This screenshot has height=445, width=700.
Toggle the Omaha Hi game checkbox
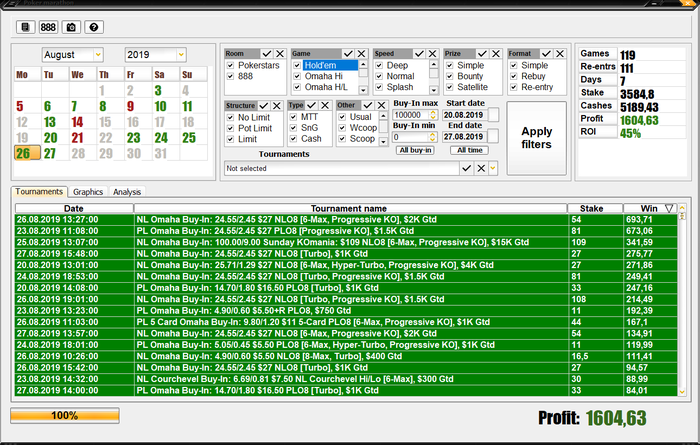[297, 76]
